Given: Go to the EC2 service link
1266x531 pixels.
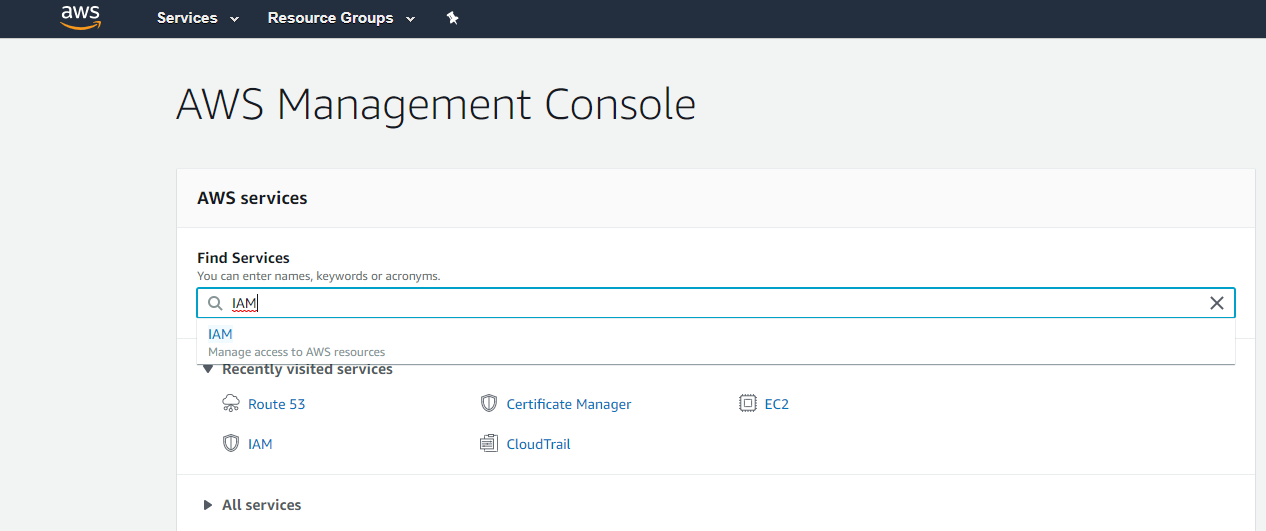Looking at the screenshot, I should click(776, 404).
